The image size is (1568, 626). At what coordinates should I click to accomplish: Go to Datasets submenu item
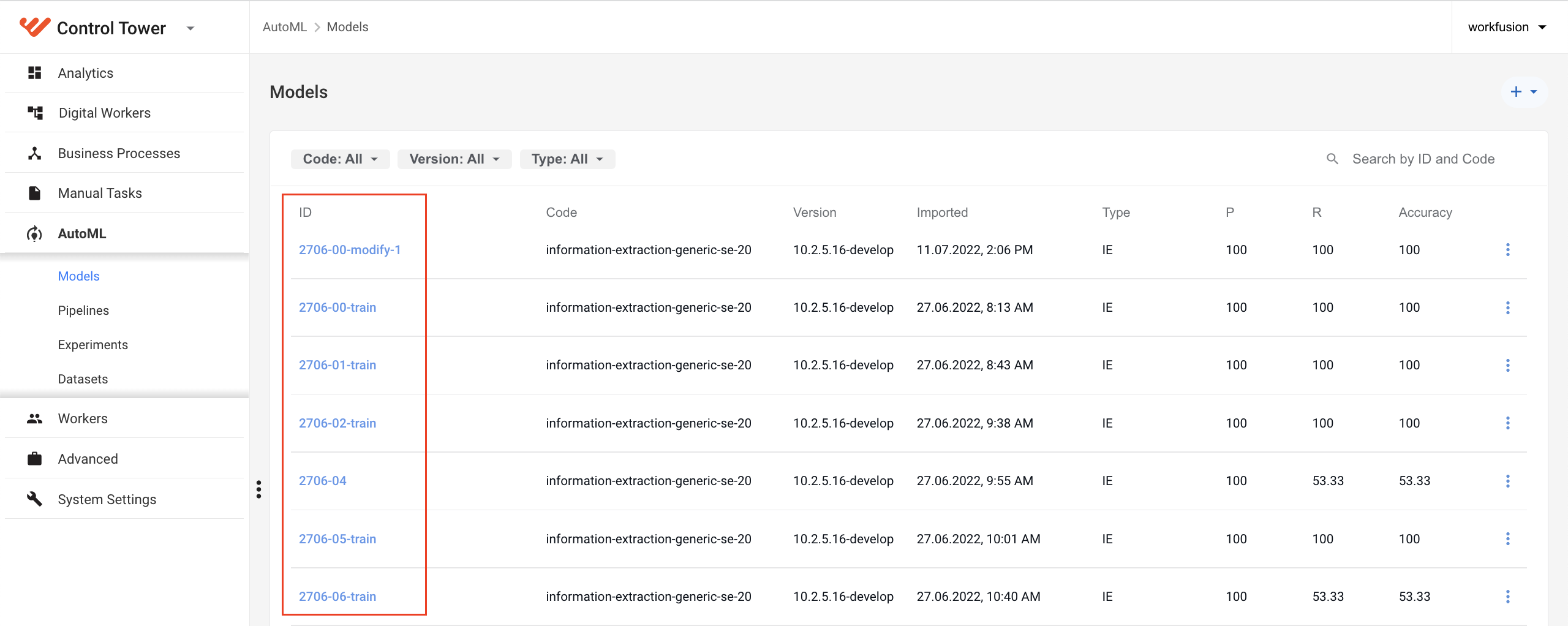pyautogui.click(x=83, y=379)
